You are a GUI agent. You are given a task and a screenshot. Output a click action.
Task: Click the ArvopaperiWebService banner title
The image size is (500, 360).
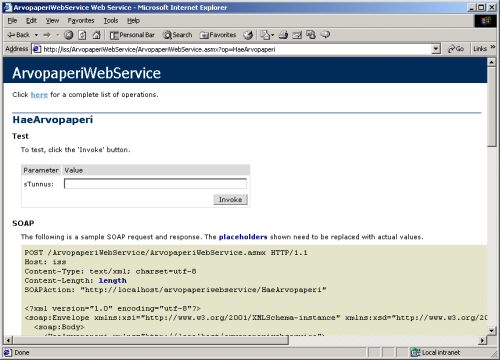pyautogui.click(x=86, y=73)
